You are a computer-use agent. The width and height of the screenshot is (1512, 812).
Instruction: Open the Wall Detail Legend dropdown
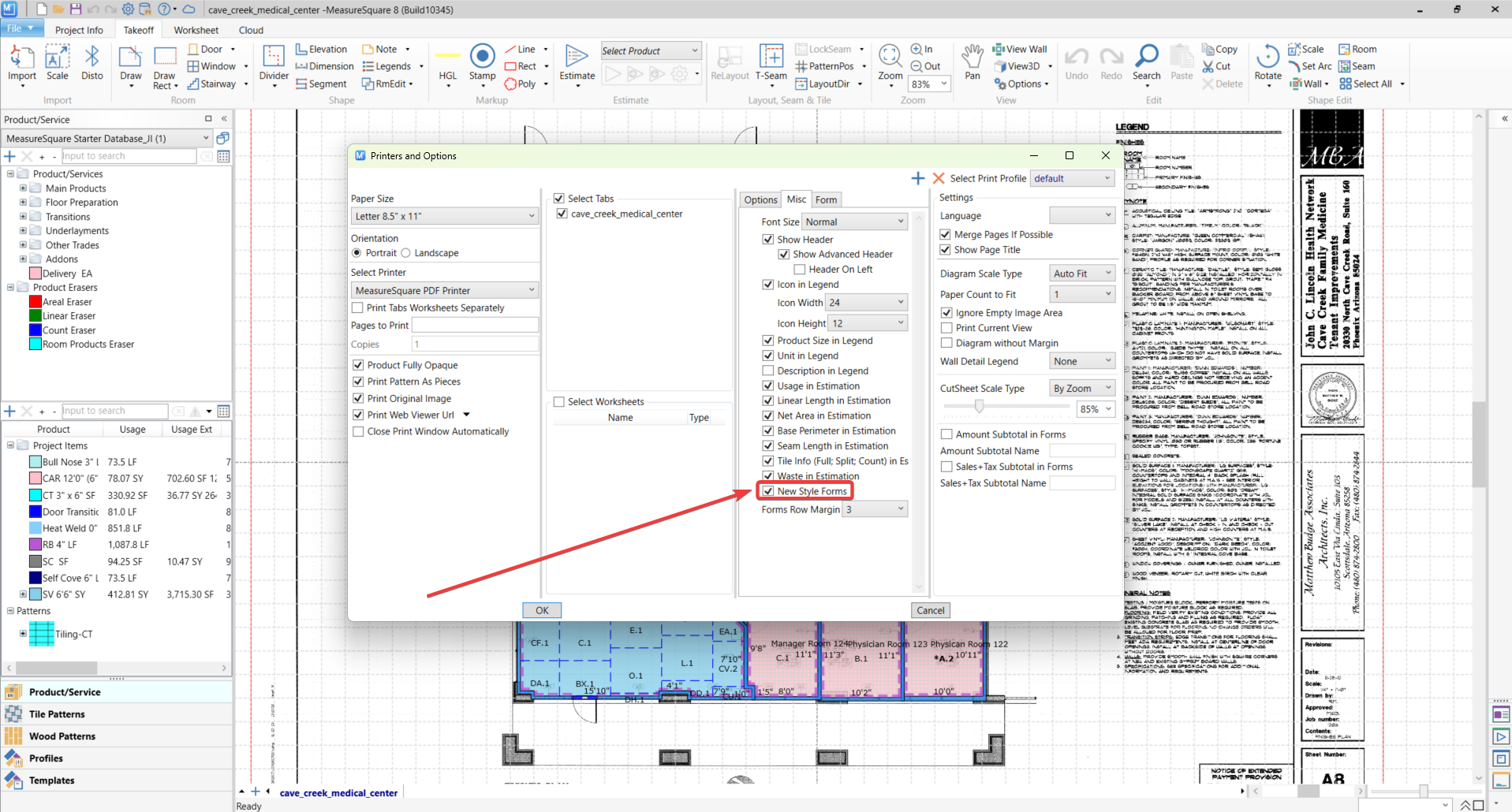[x=1082, y=361]
